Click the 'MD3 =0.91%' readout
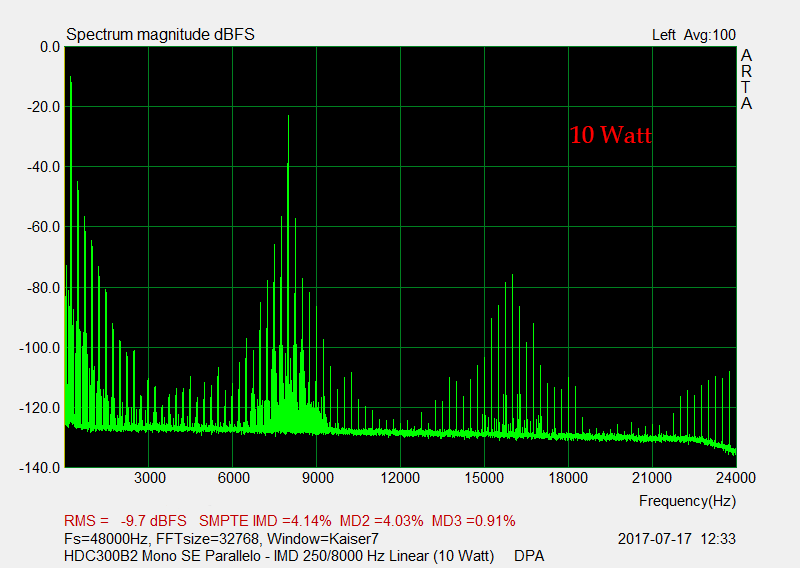Screen dimensions: 800x568 [x=473, y=521]
